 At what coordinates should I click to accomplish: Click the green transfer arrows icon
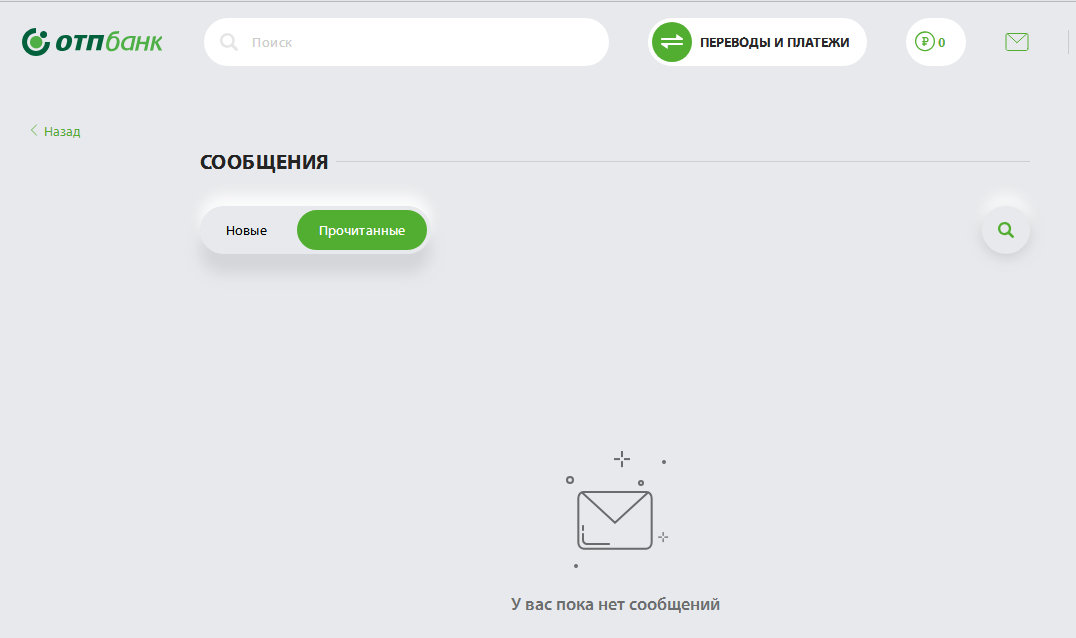point(672,42)
